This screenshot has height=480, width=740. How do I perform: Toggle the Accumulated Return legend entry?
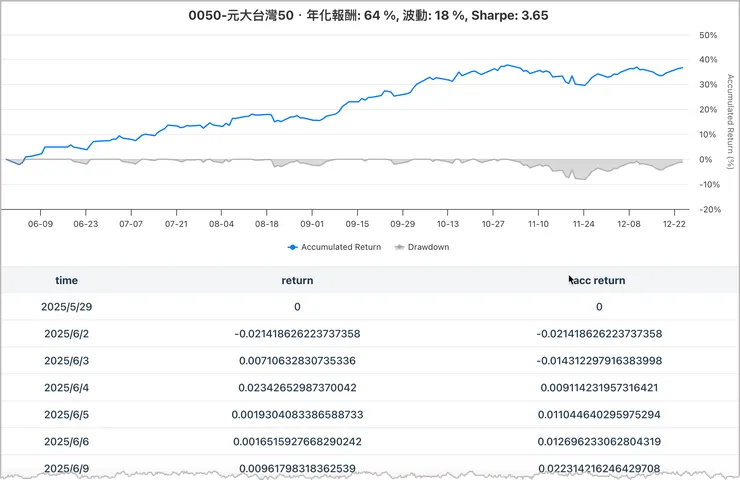(334, 247)
